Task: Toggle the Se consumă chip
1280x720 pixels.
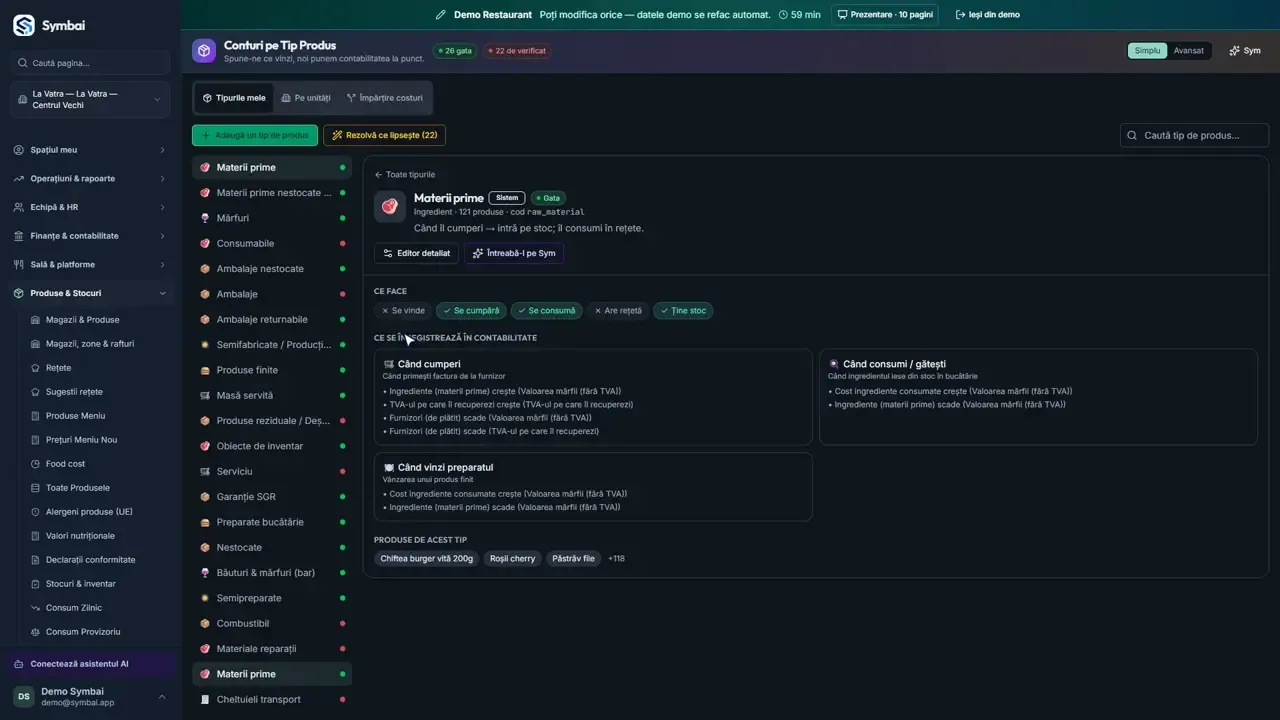Action: (547, 311)
